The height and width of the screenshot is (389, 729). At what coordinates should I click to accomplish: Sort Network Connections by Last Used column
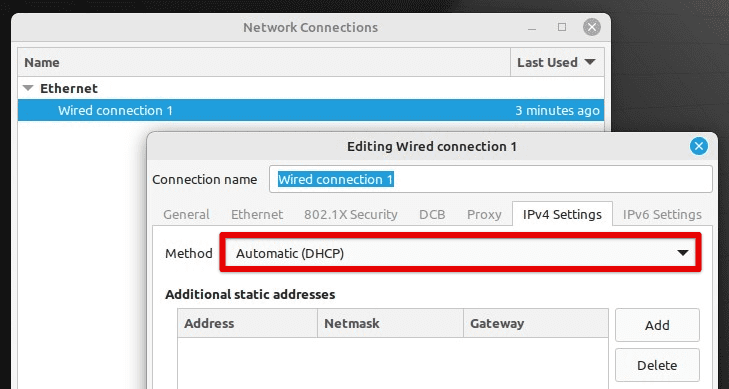pyautogui.click(x=557, y=62)
